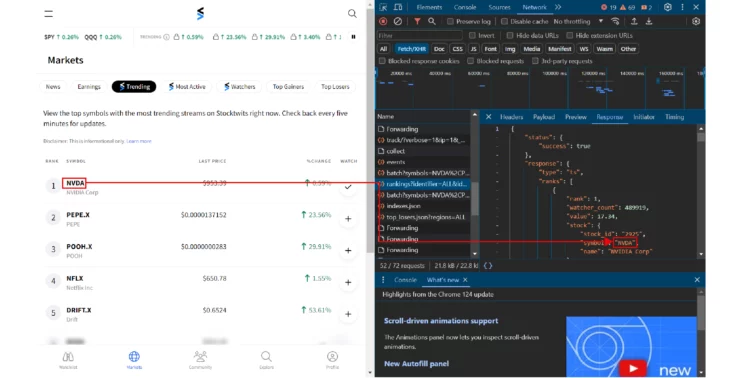The width and height of the screenshot is (744, 378).
Task: Open the Explore magnifier icon in bottom nav
Action: [266, 356]
